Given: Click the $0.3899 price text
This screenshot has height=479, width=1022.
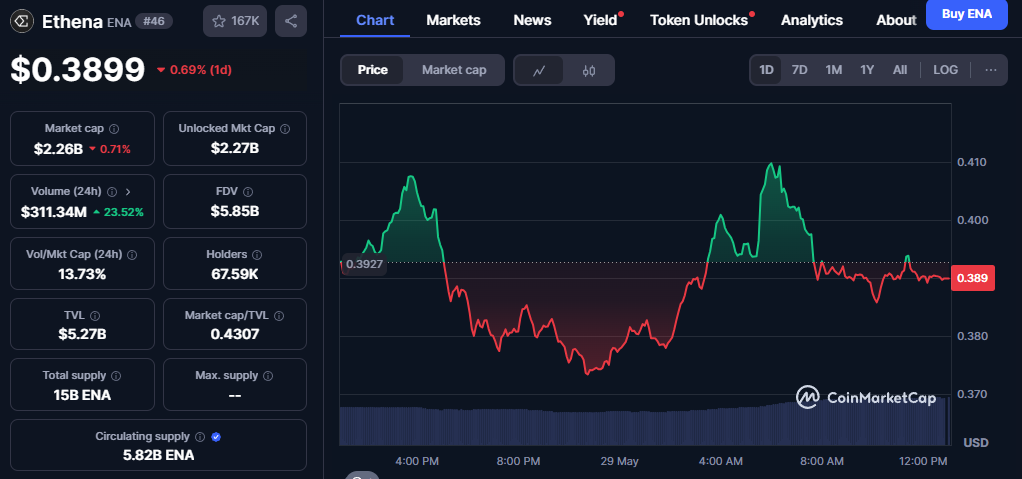Looking at the screenshot, I should (x=78, y=69).
